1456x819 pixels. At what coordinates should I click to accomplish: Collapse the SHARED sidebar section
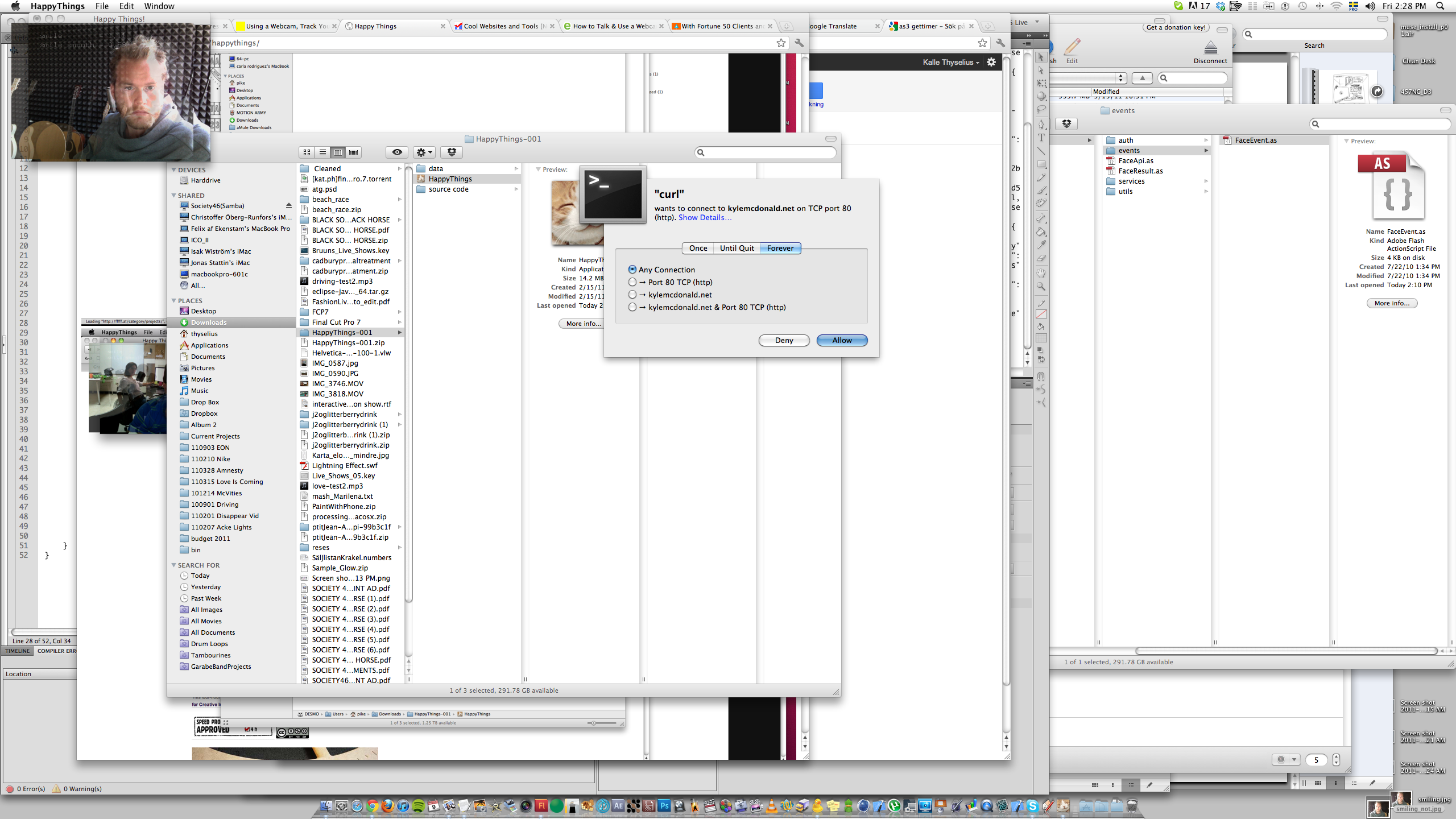click(x=174, y=195)
